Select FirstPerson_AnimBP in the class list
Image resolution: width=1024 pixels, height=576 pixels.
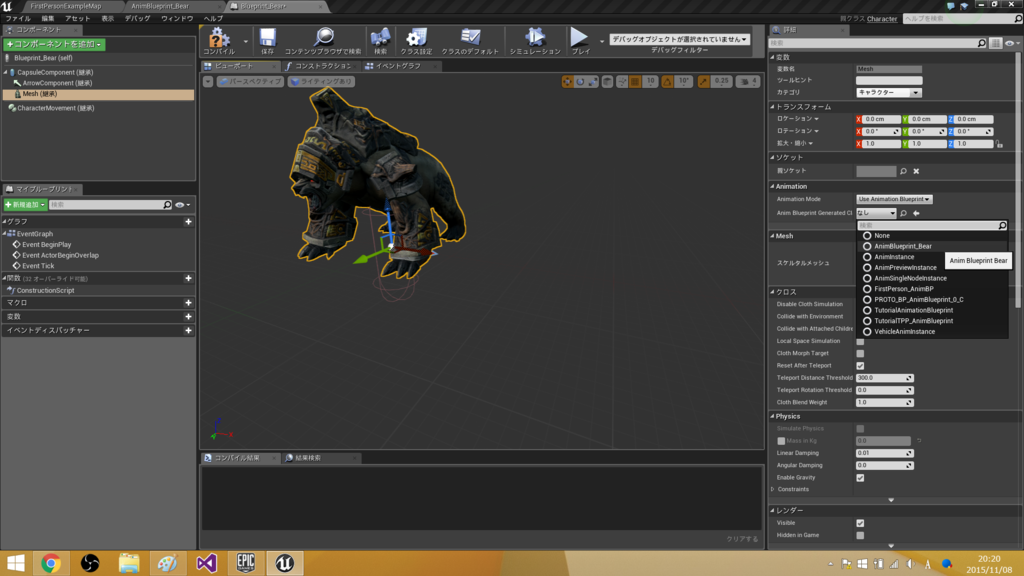point(904,289)
